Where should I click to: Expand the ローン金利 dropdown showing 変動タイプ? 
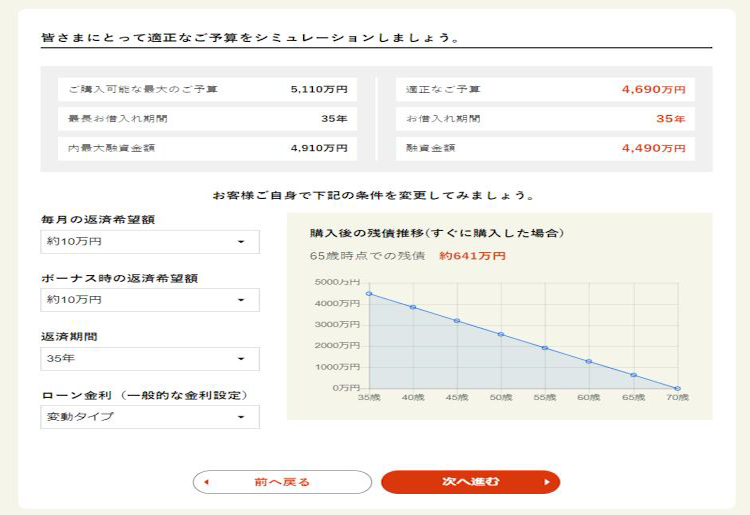[x=149, y=417]
